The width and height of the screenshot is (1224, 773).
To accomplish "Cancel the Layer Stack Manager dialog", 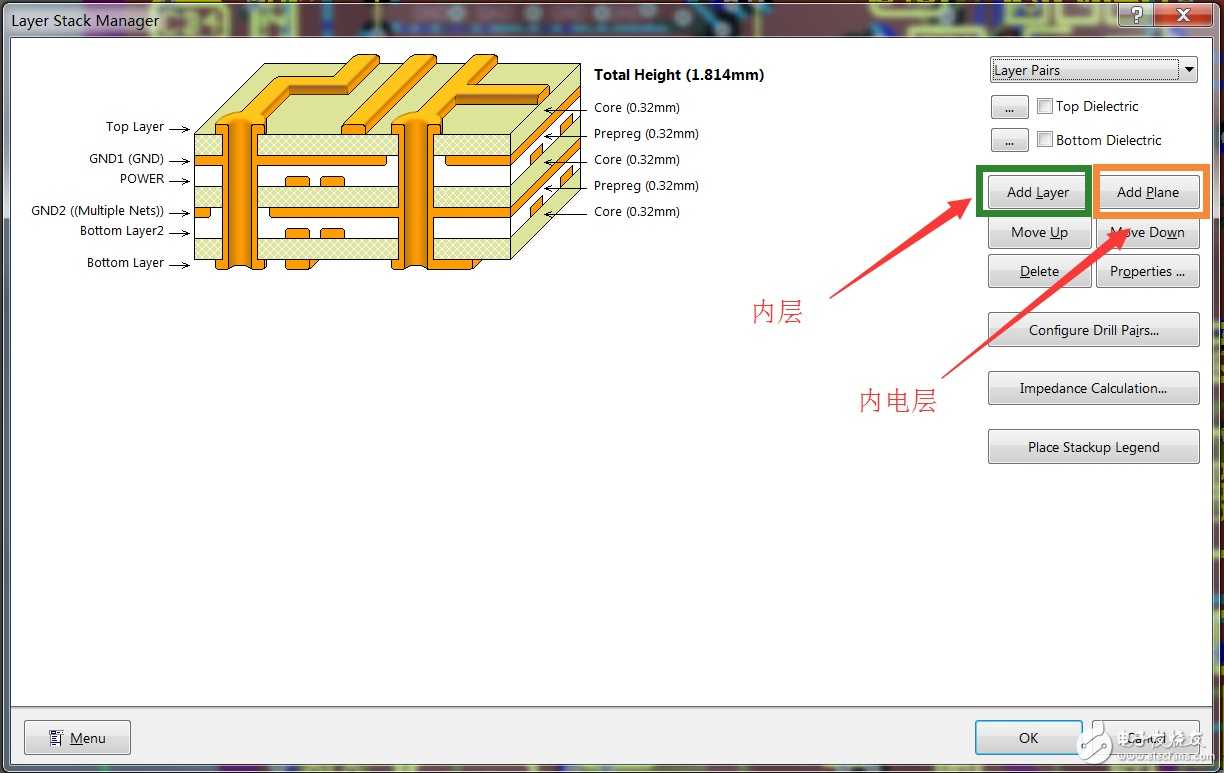I will (x=1147, y=738).
